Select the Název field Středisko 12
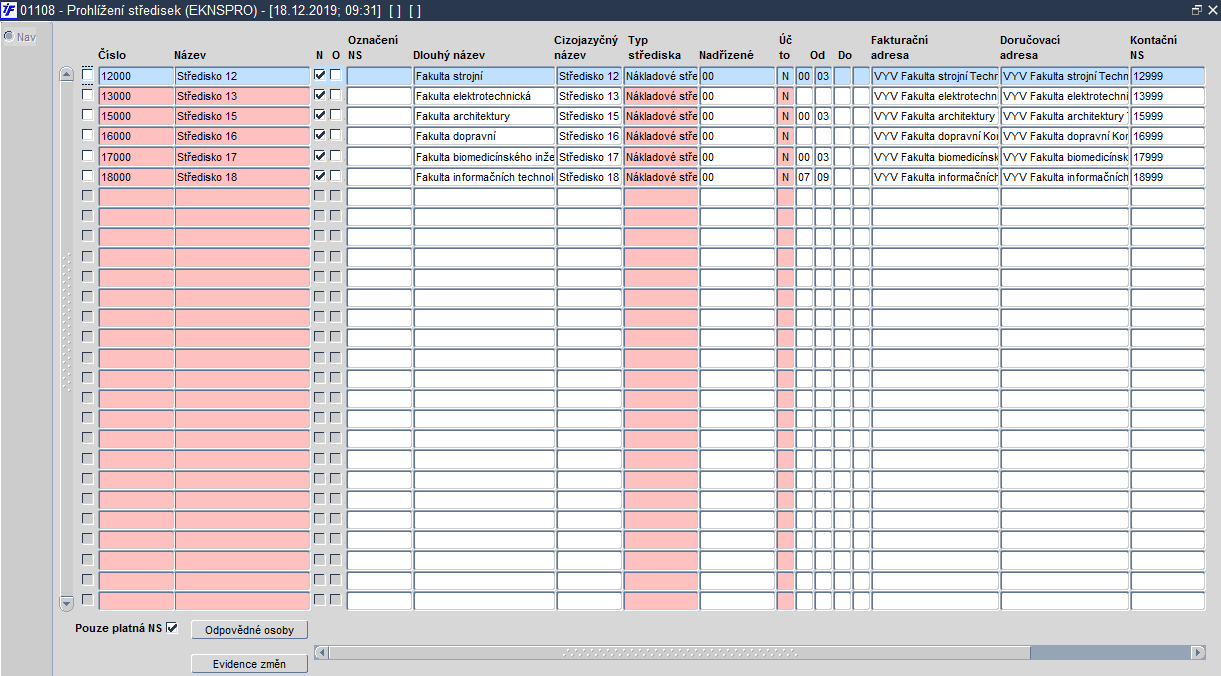 coord(242,76)
